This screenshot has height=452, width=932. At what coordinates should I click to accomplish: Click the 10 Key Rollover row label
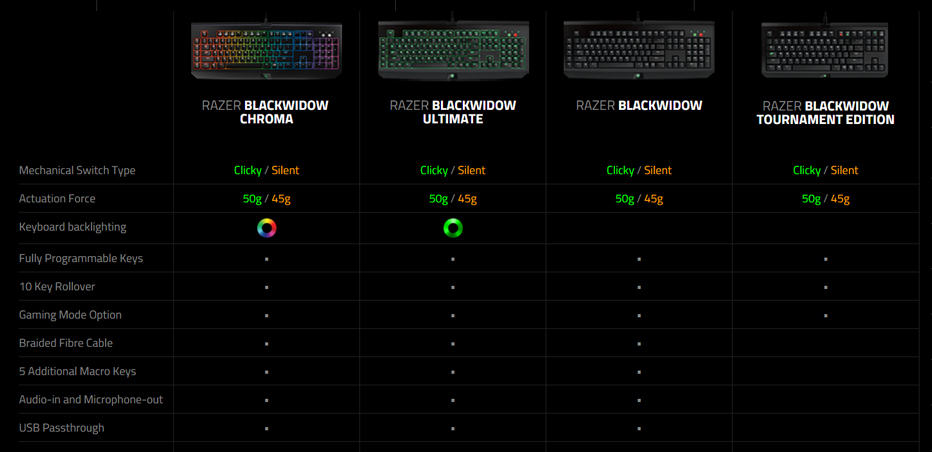(x=57, y=287)
